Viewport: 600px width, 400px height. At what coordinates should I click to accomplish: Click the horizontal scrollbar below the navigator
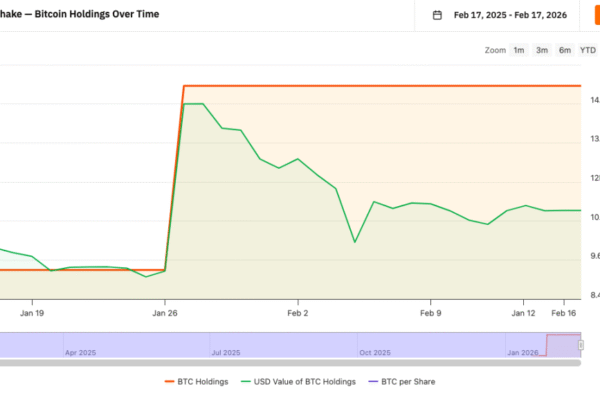[290, 362]
